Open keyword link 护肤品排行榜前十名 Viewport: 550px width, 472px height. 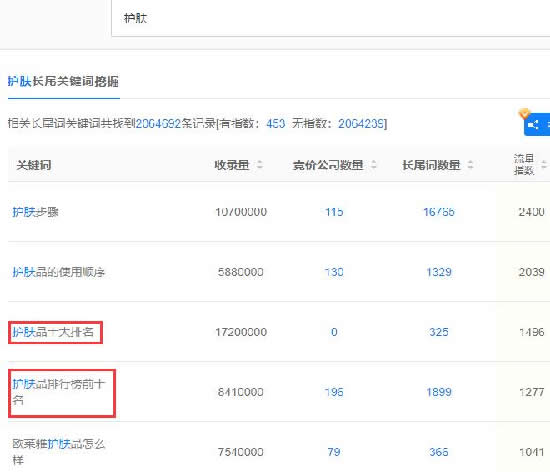point(59,392)
